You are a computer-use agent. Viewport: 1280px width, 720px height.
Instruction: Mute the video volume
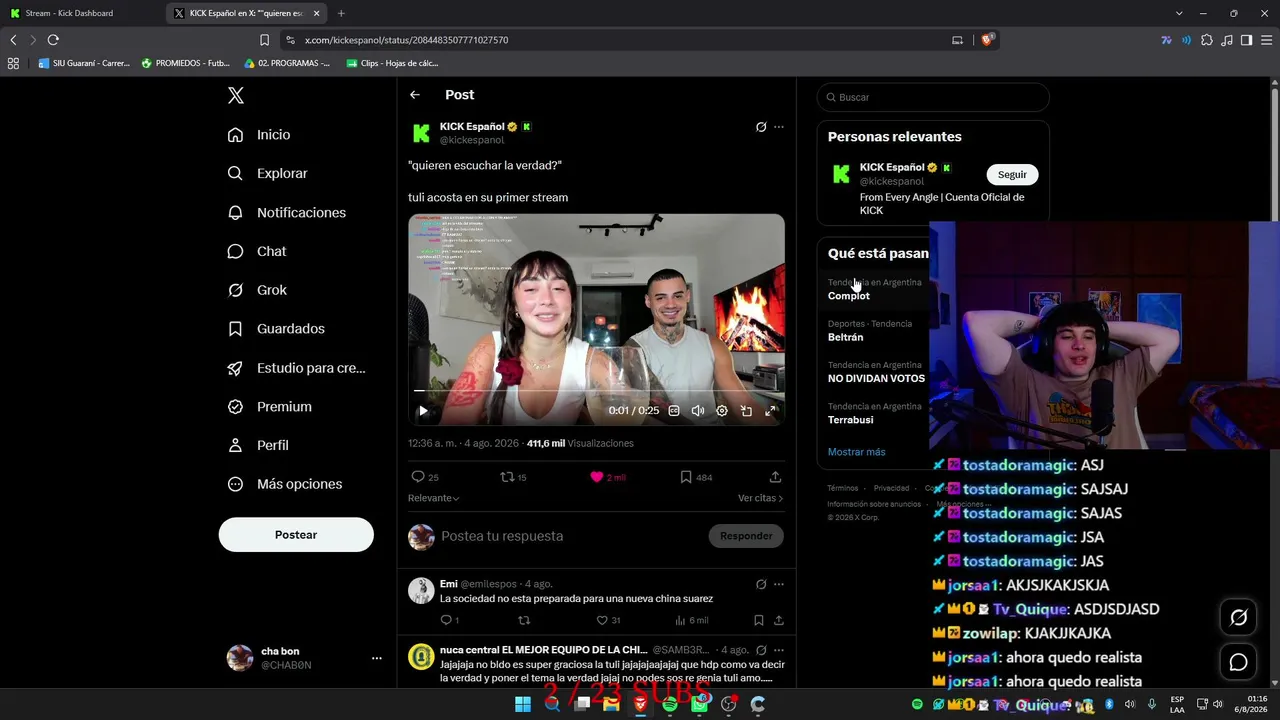point(698,411)
